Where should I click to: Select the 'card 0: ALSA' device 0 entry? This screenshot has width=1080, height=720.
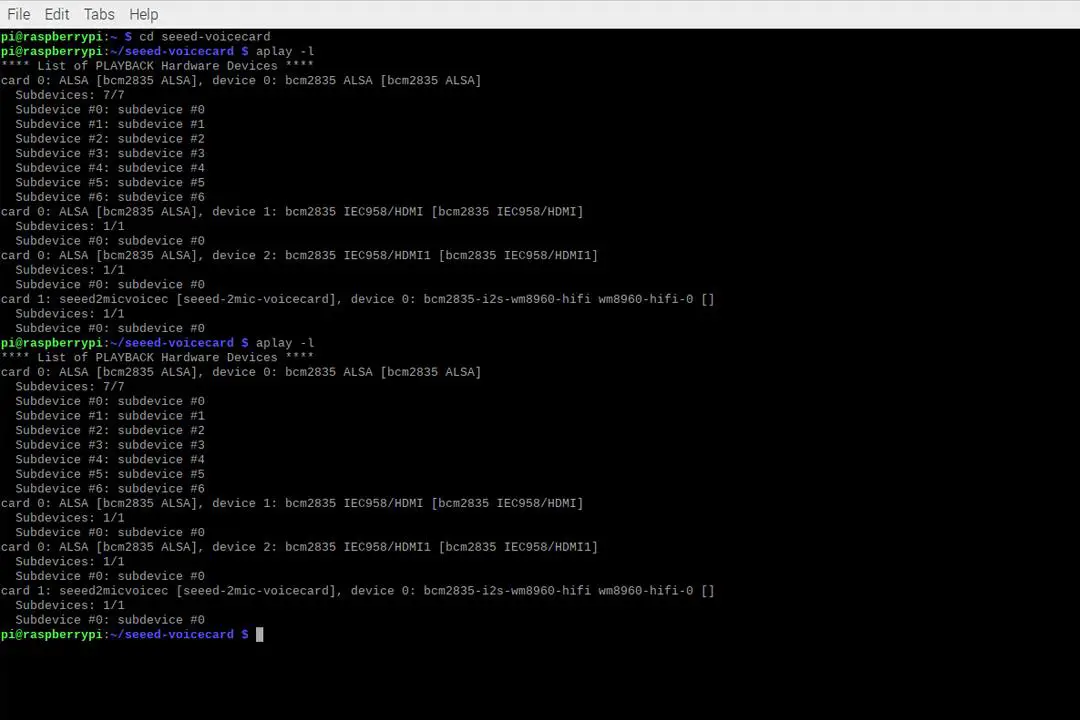(240, 80)
